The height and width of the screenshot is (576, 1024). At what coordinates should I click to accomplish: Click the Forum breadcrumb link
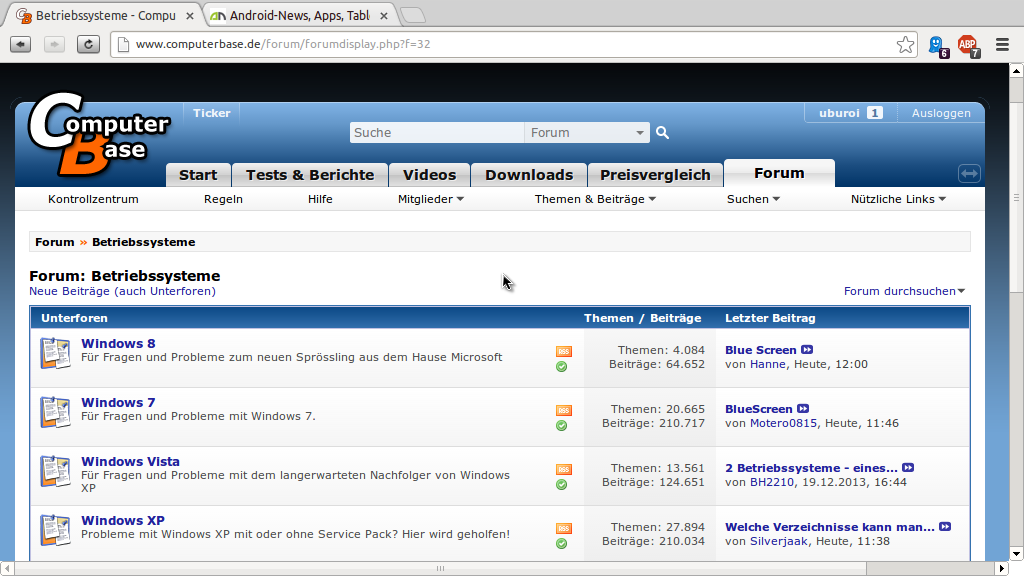click(x=55, y=242)
